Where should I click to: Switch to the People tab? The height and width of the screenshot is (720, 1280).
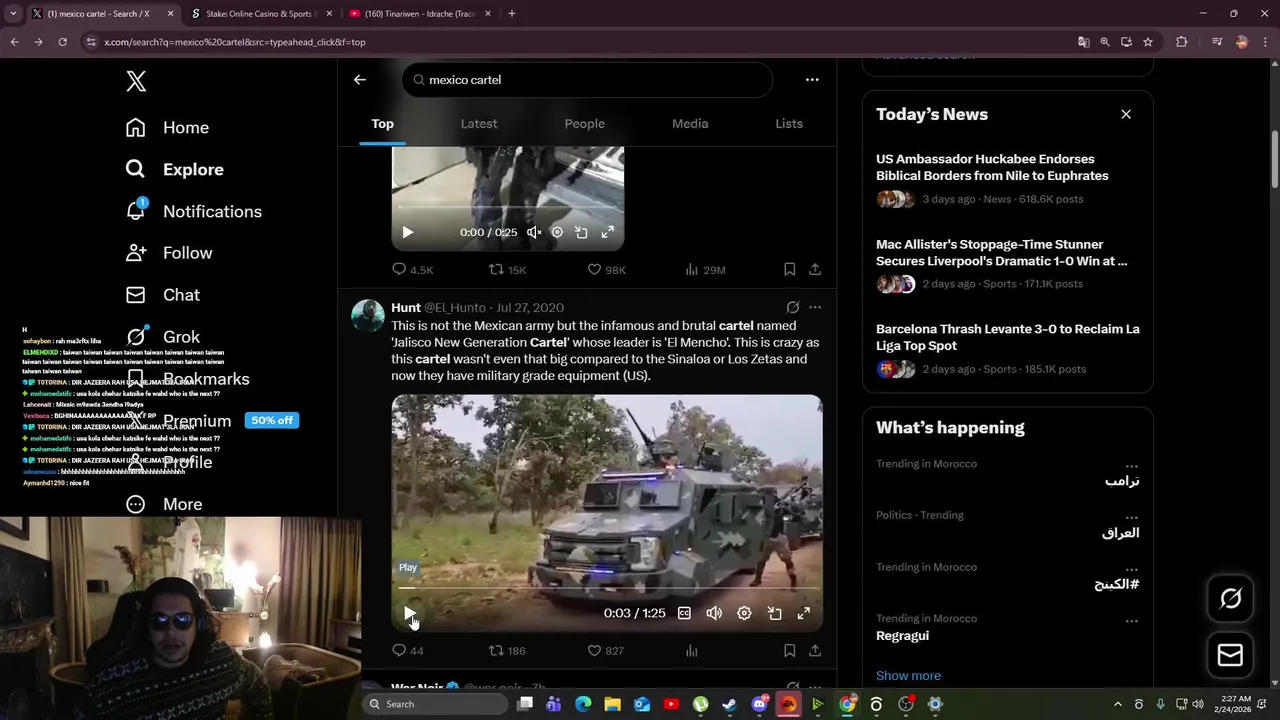pos(585,124)
